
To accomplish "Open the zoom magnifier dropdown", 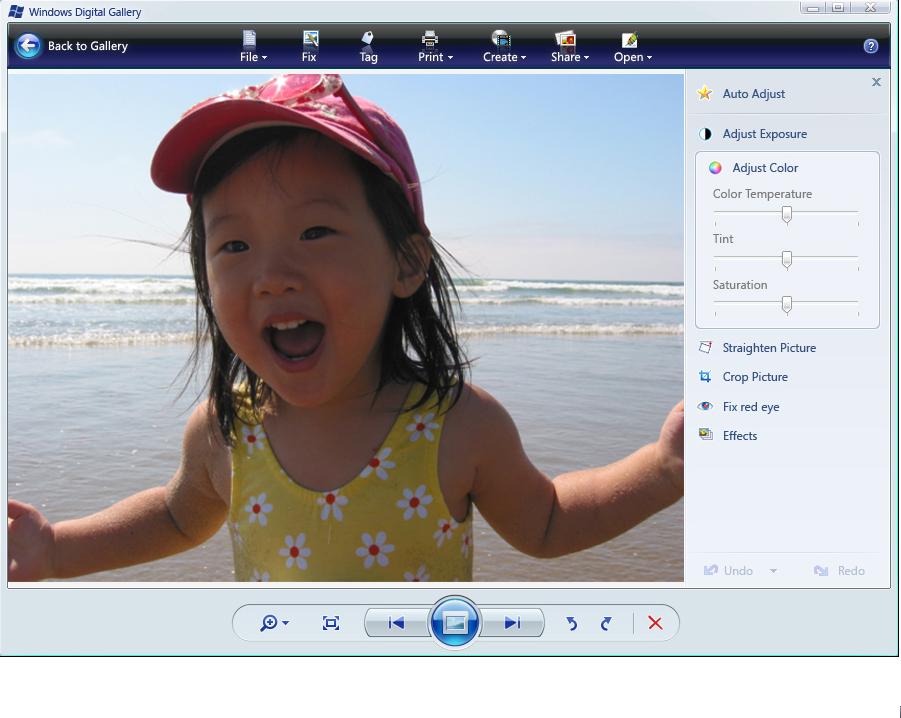I will coord(273,623).
